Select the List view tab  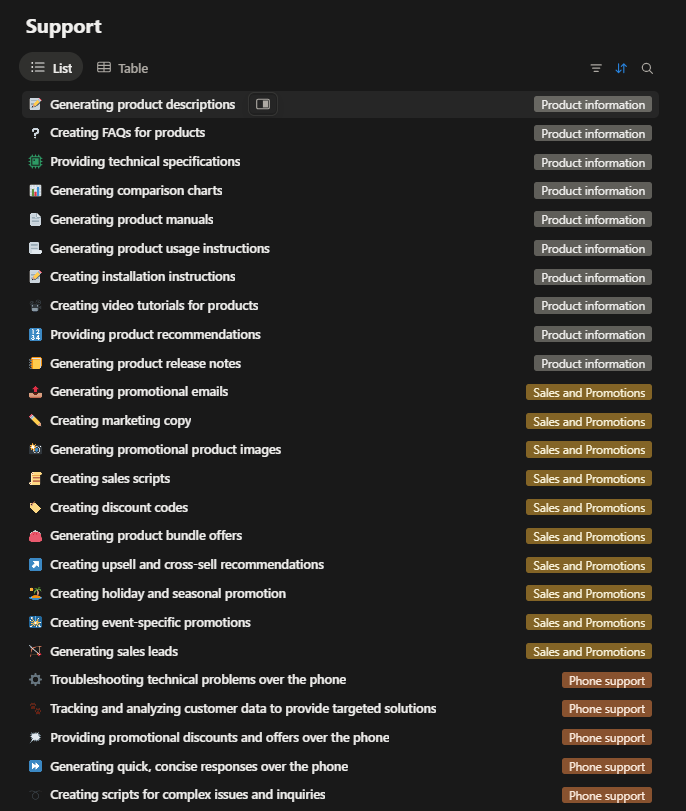51,67
